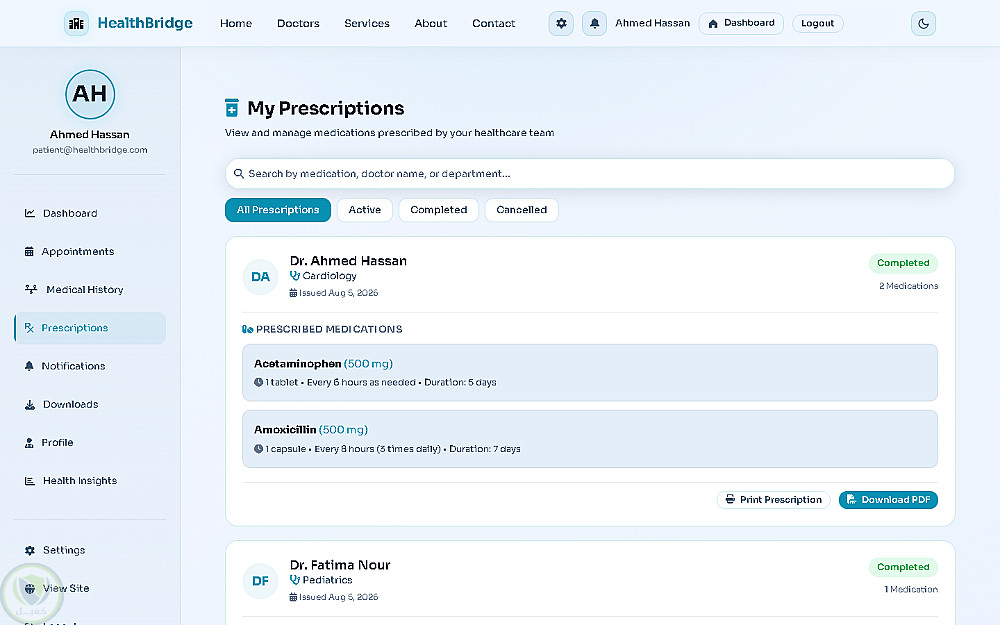Toggle dark mode with moon icon

click(923, 24)
